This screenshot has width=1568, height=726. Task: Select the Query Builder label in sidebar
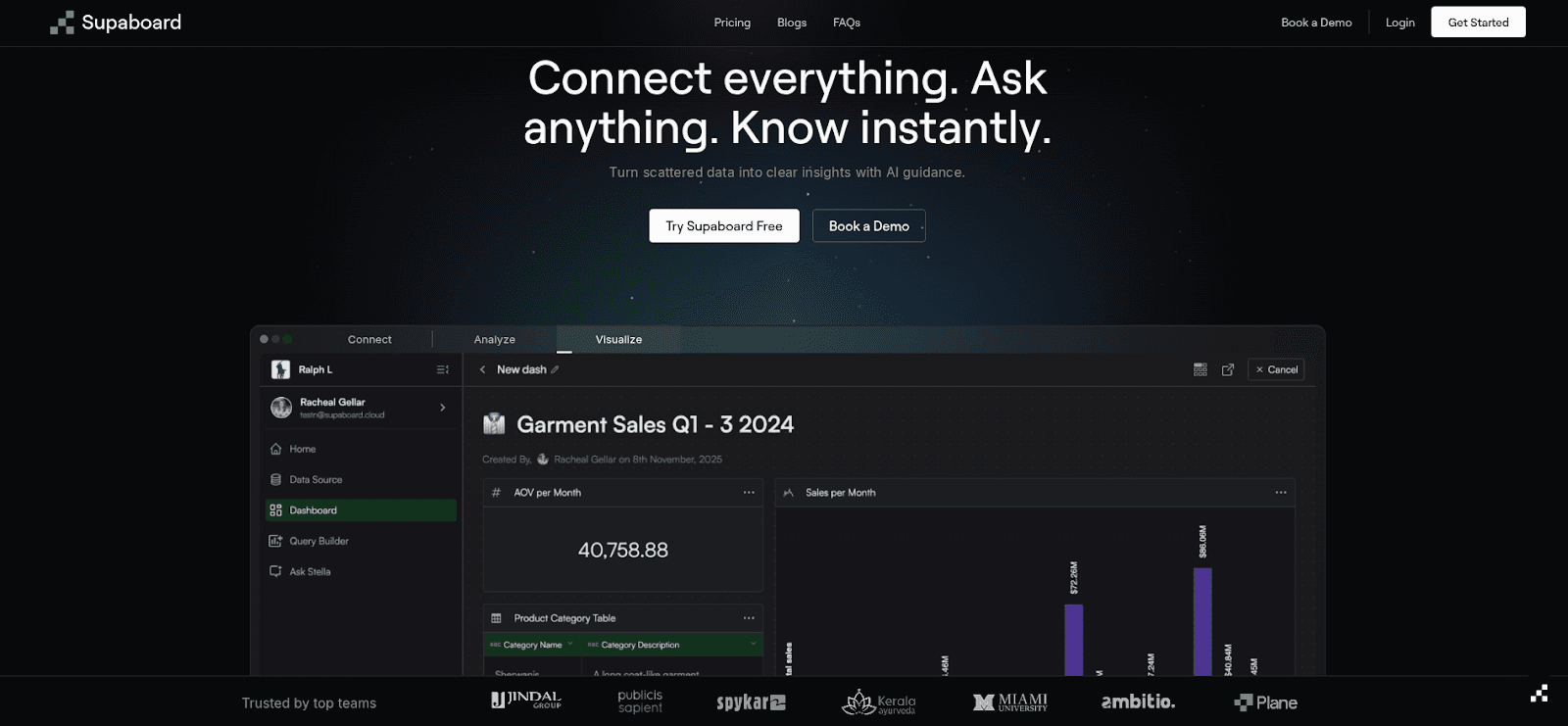(x=319, y=541)
